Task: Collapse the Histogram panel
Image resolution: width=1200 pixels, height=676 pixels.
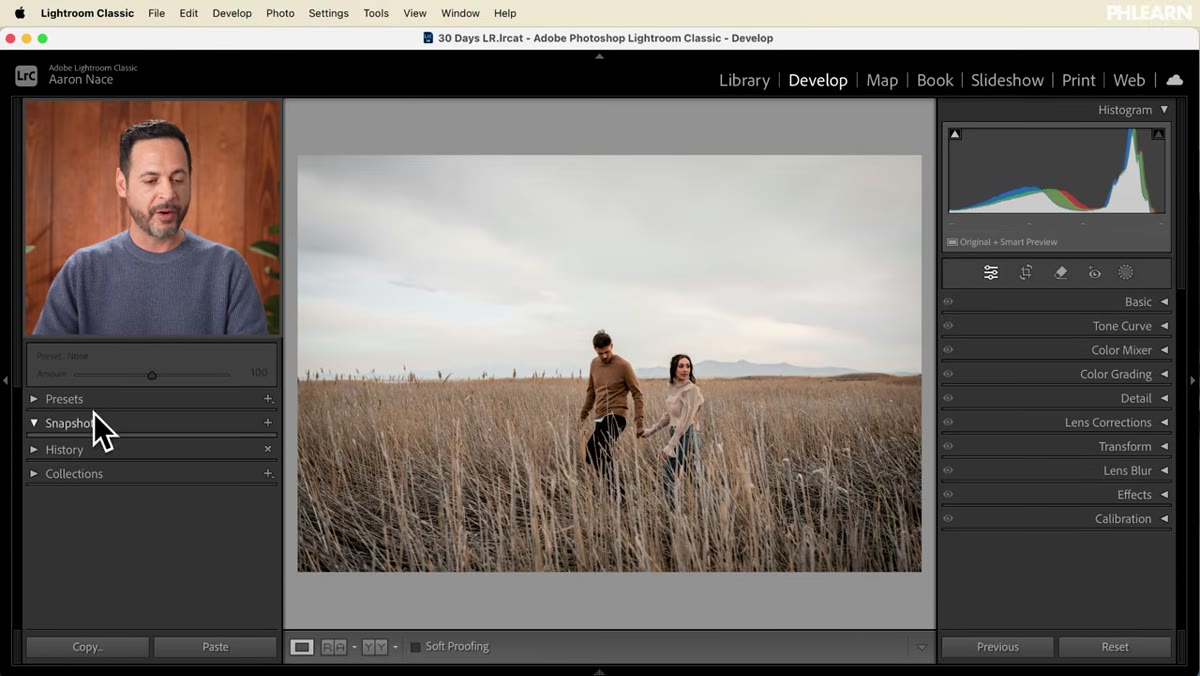Action: click(1164, 110)
